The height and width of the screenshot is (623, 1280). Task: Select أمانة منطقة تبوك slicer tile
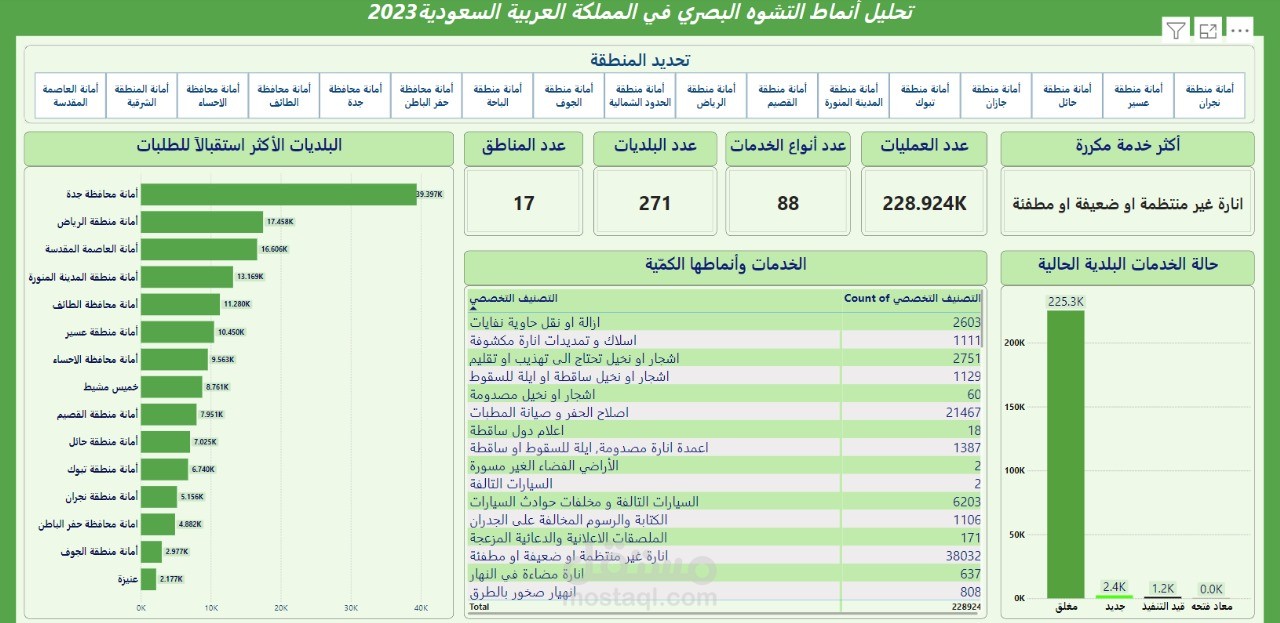click(925, 96)
